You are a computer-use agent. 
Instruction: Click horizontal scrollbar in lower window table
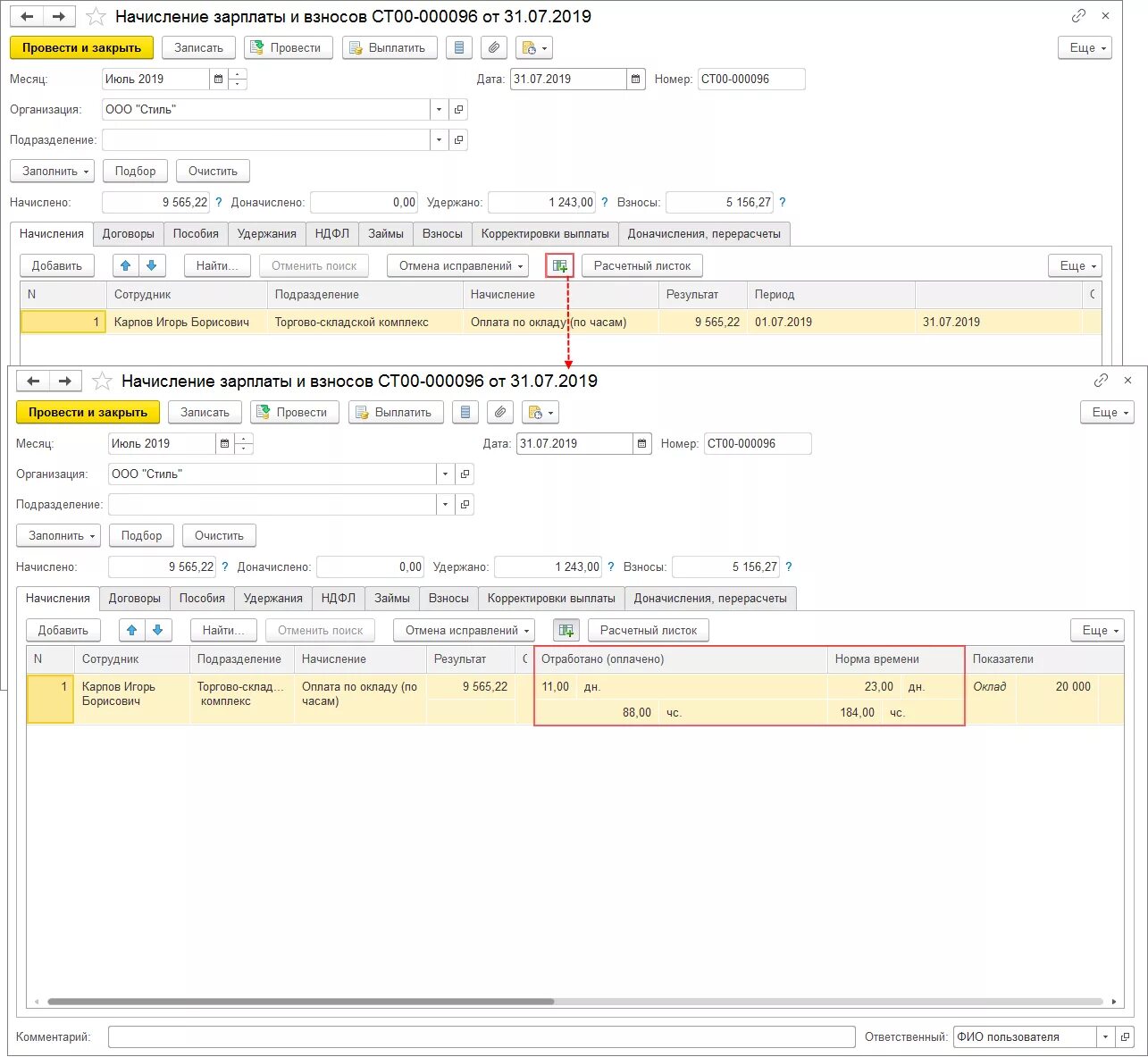[300, 1001]
